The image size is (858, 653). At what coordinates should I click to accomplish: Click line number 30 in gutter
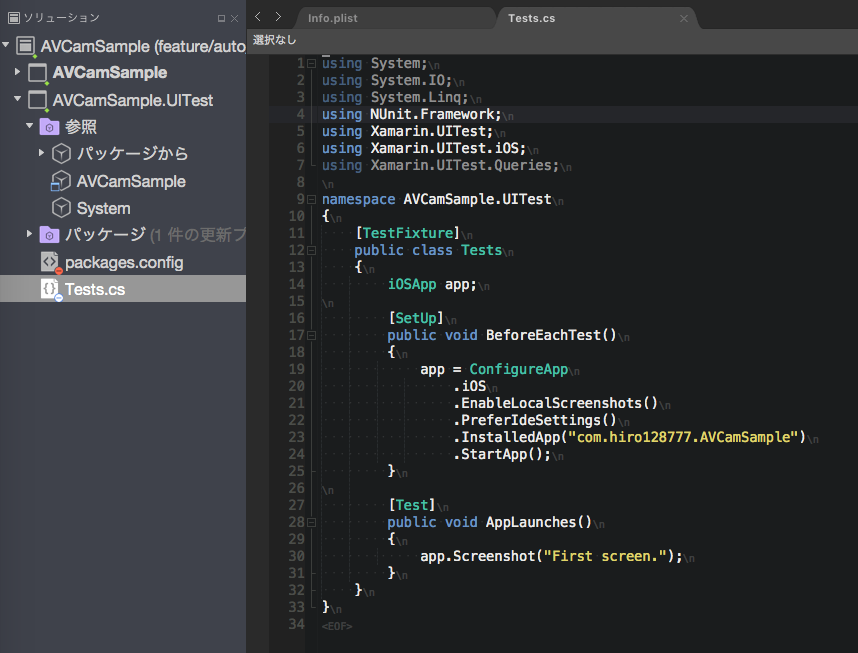[296, 556]
